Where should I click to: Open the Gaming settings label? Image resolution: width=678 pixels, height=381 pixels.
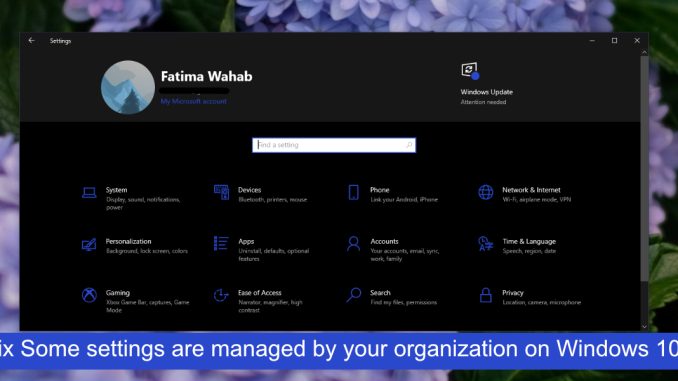[x=118, y=293]
